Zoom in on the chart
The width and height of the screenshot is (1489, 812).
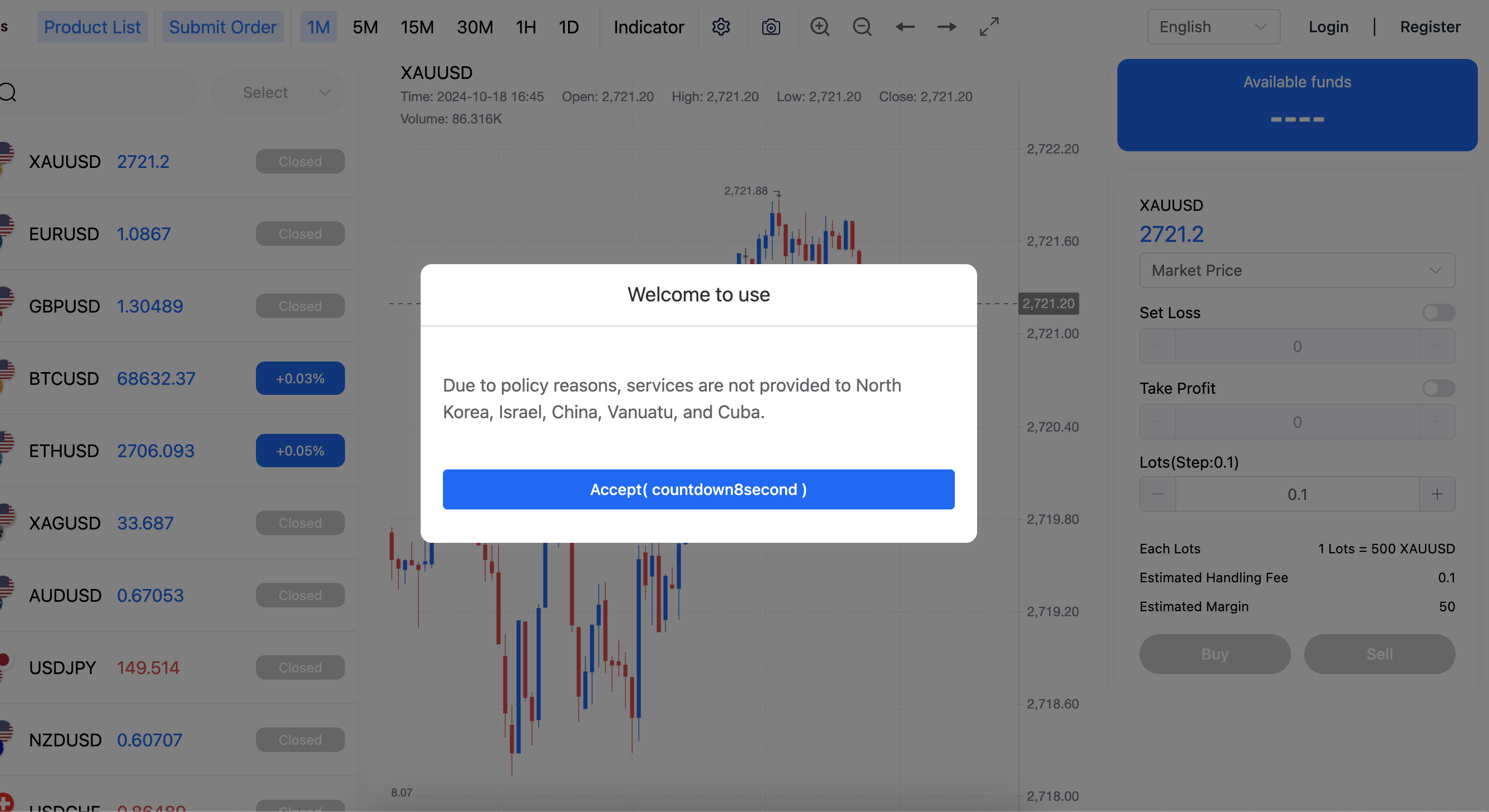(820, 27)
